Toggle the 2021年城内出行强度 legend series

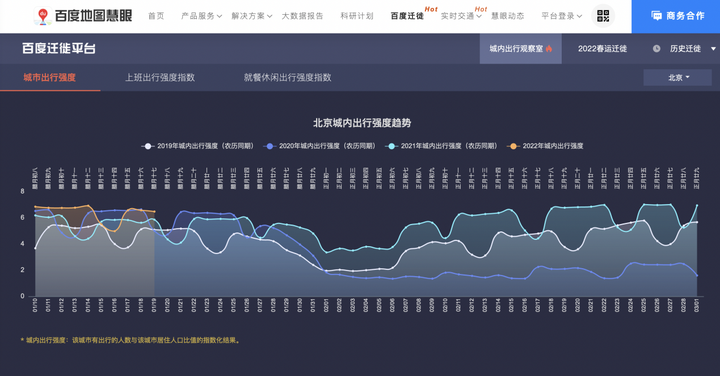[441, 146]
